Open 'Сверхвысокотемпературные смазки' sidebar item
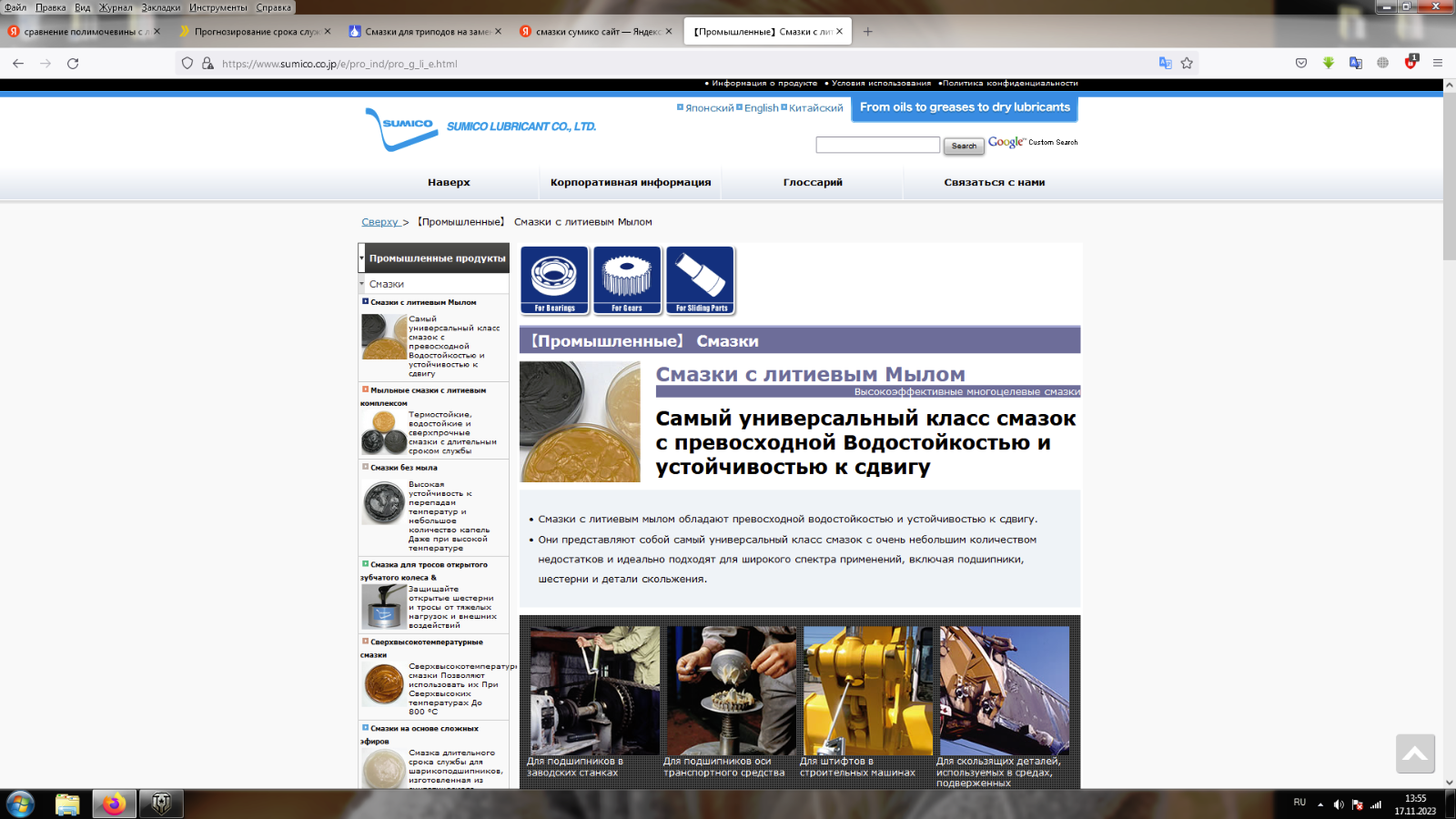 click(x=422, y=649)
